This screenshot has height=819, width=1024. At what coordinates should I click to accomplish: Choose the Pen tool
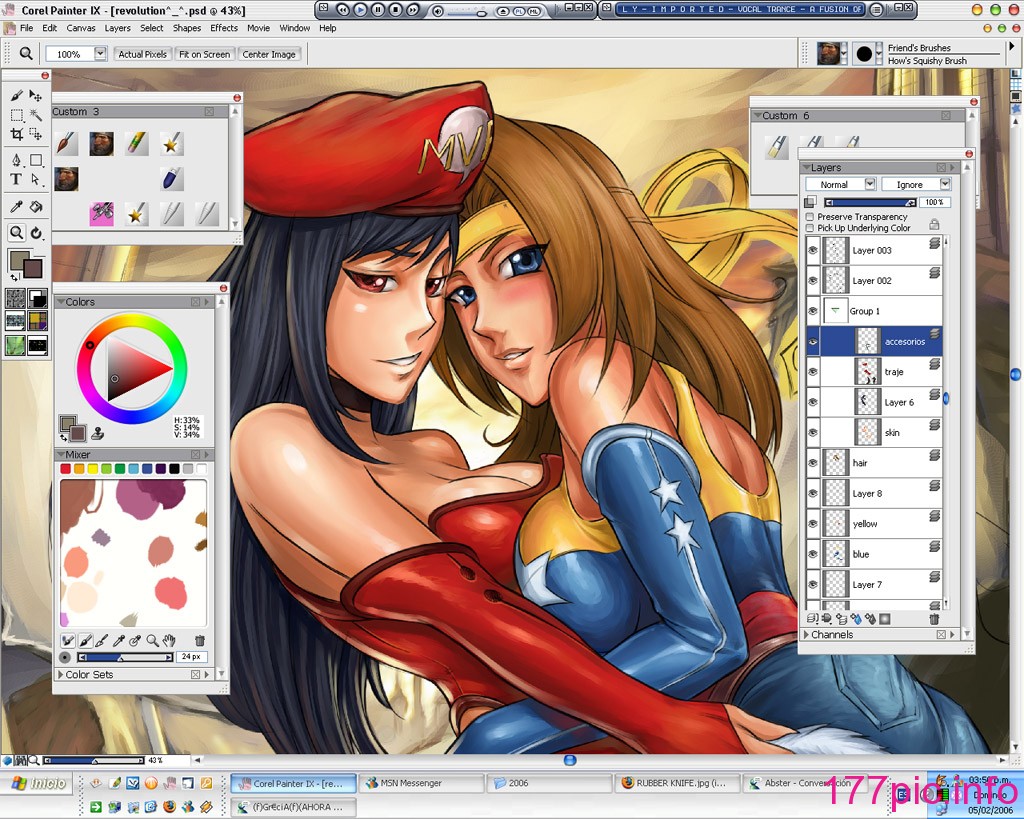coord(16,160)
